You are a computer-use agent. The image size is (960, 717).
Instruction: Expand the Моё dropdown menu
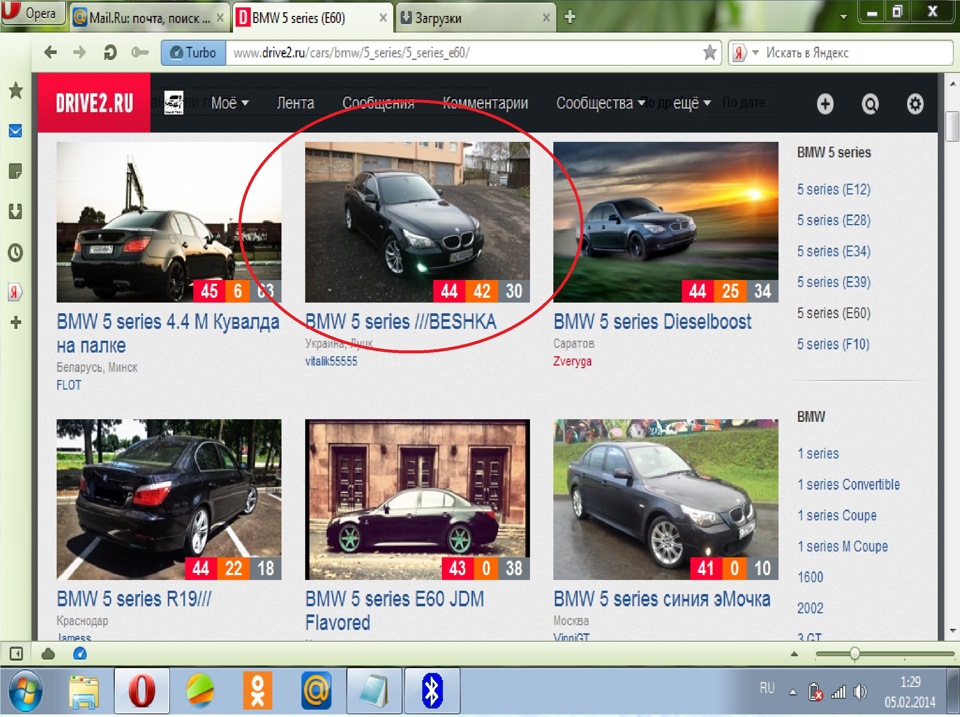230,103
